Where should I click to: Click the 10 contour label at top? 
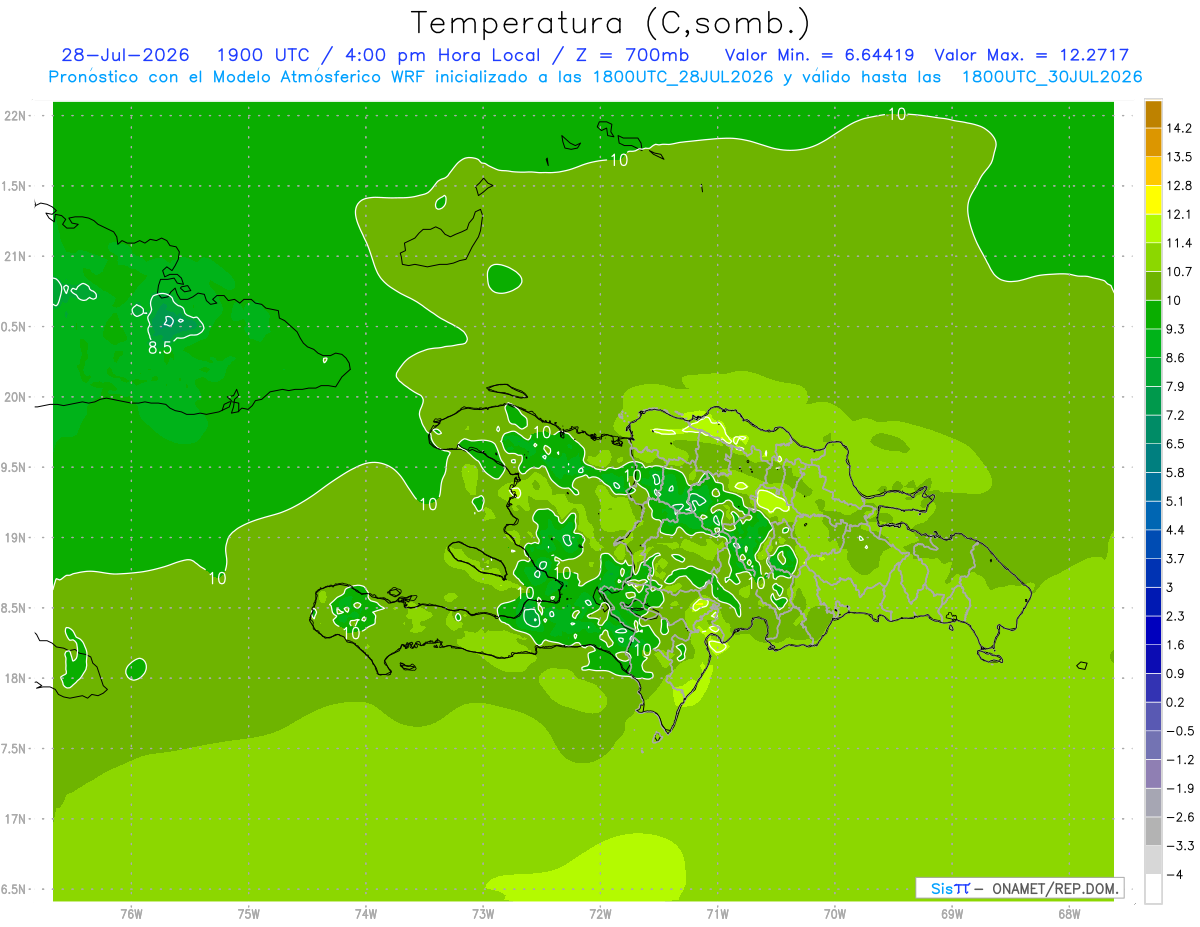(x=897, y=114)
